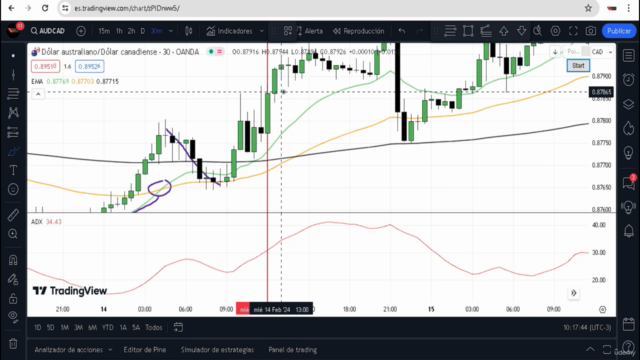
Task: Select the 5D date range
Action: (x=50, y=327)
